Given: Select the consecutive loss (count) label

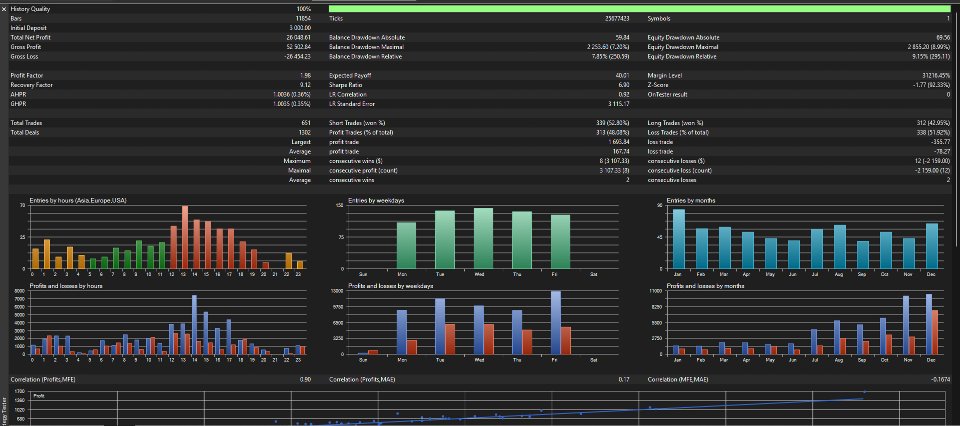Looking at the screenshot, I should coord(677,170).
